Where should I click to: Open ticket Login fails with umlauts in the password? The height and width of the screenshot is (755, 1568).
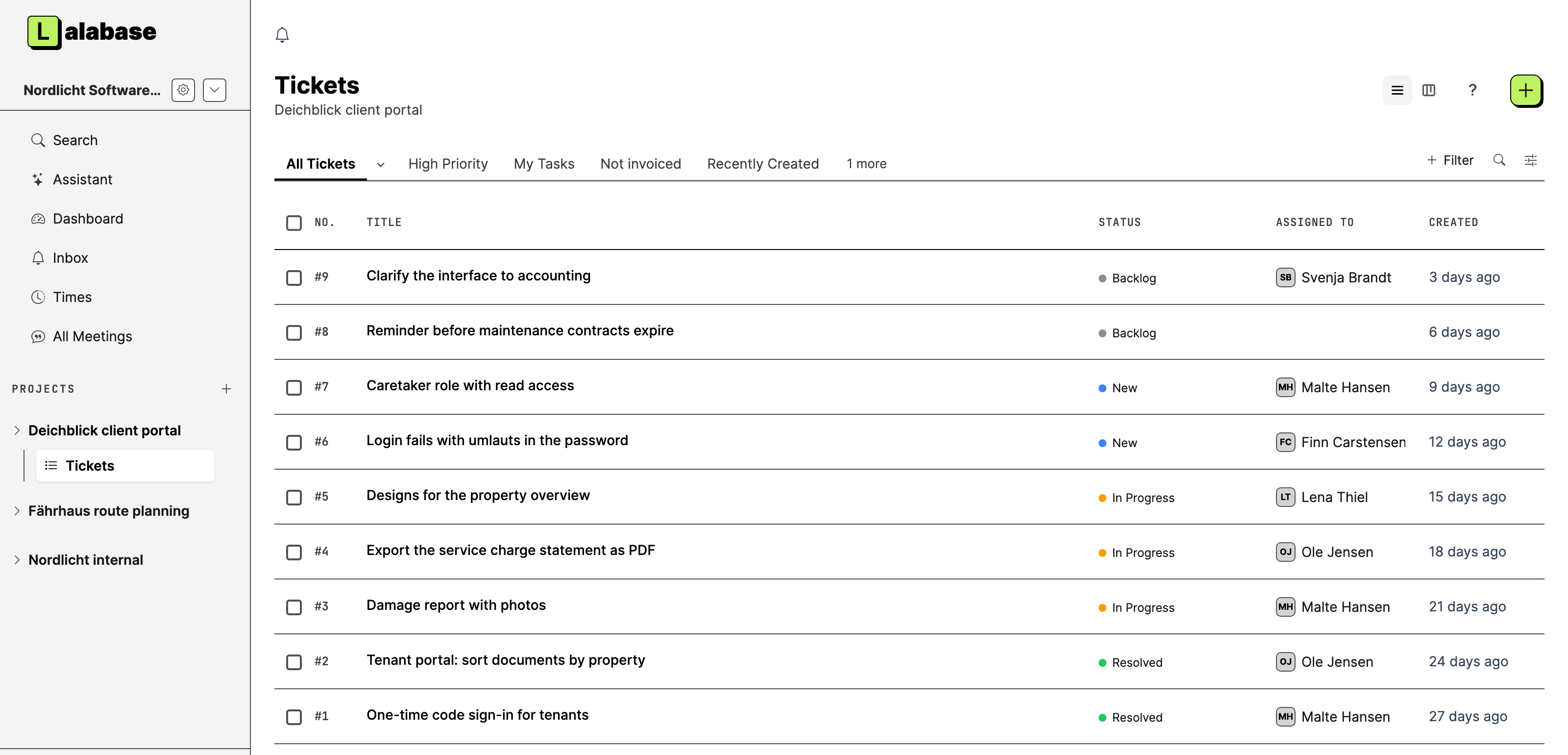click(x=497, y=440)
